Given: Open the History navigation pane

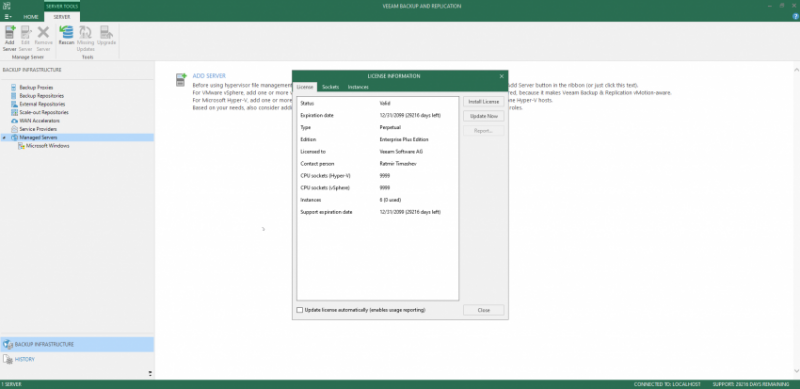Looking at the screenshot, I should click(77, 359).
